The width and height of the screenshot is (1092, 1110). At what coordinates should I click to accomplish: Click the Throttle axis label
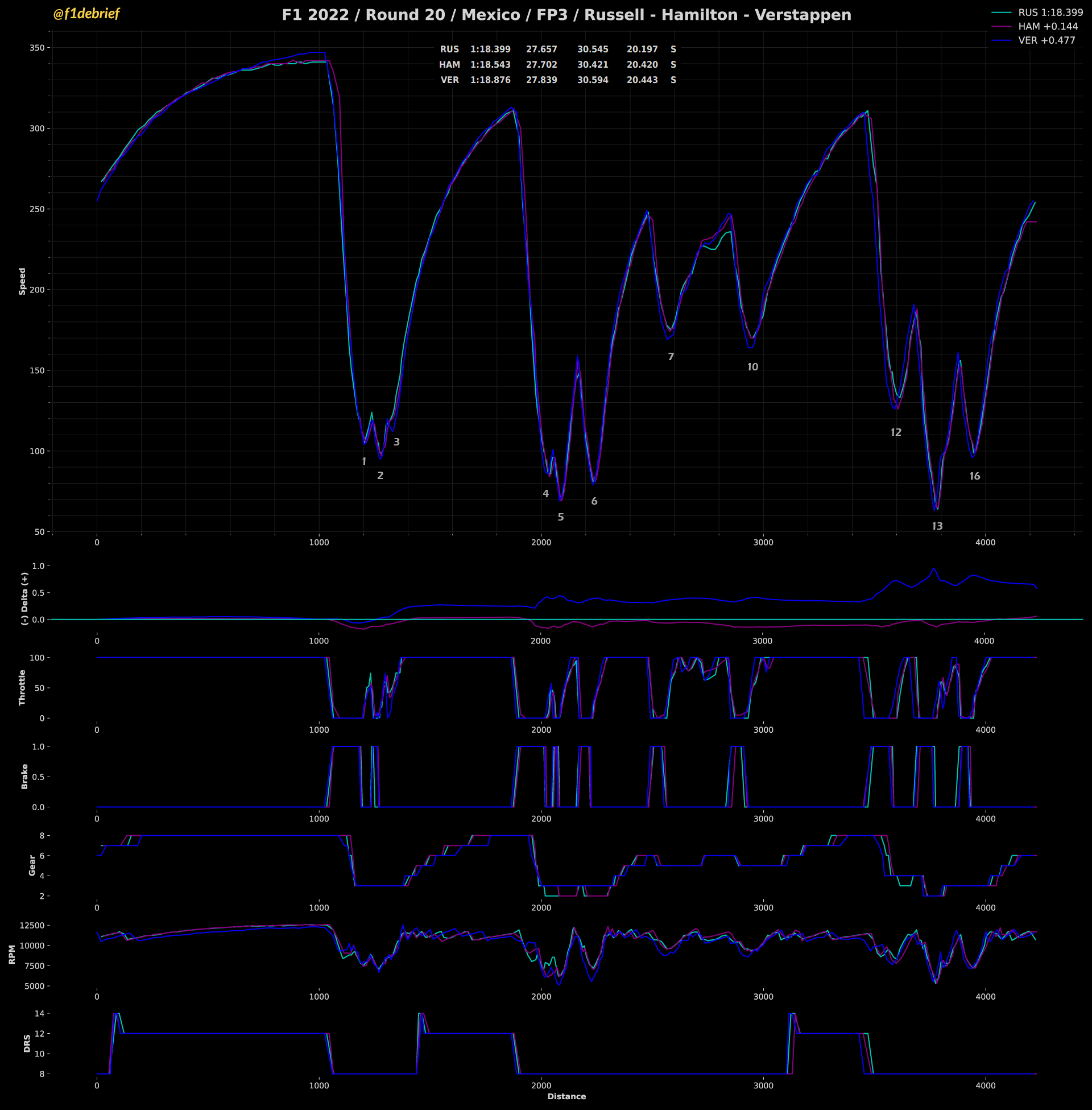coord(22,687)
